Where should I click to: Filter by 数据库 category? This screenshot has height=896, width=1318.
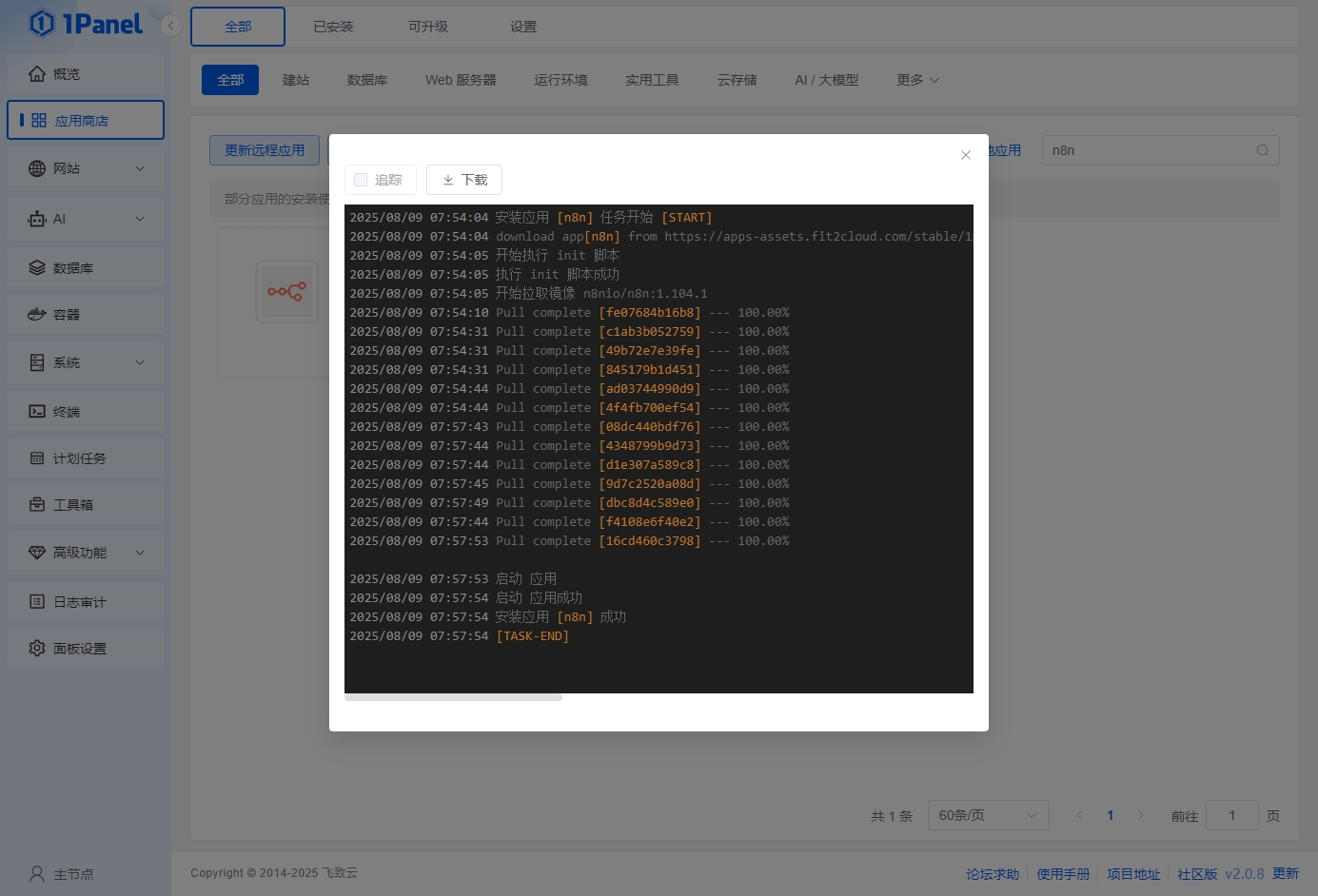click(367, 80)
